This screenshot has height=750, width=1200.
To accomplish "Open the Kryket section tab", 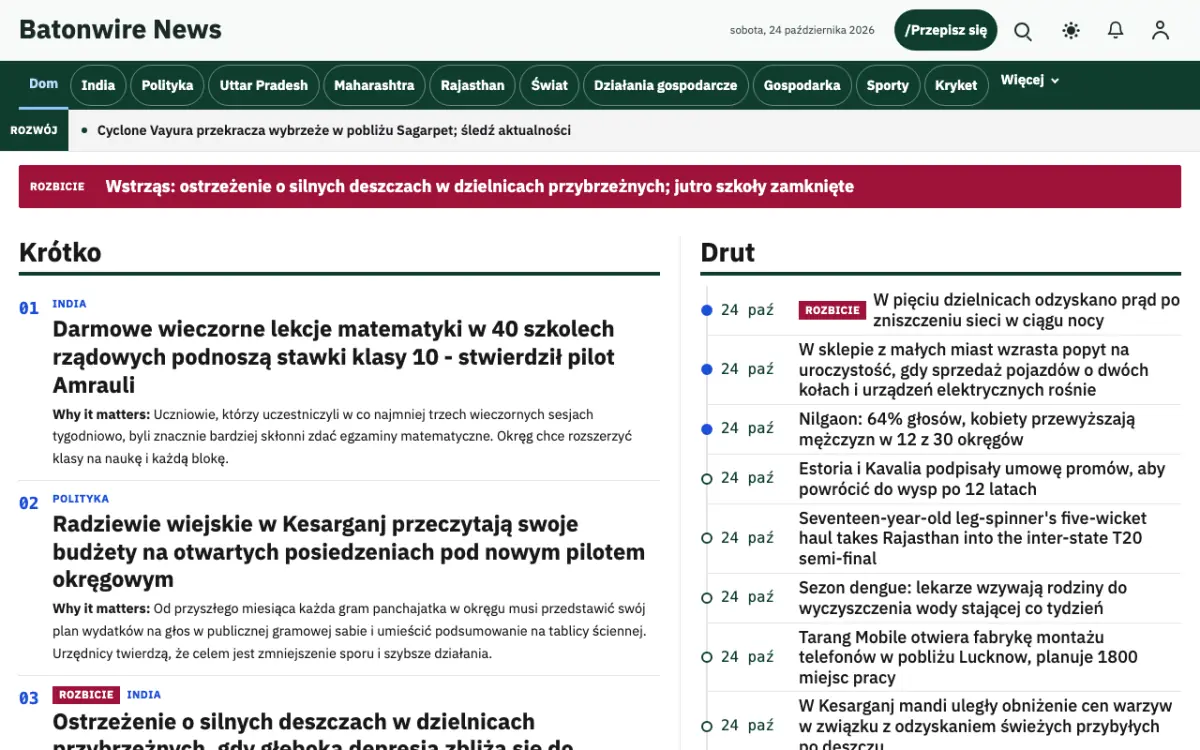I will click(956, 85).
